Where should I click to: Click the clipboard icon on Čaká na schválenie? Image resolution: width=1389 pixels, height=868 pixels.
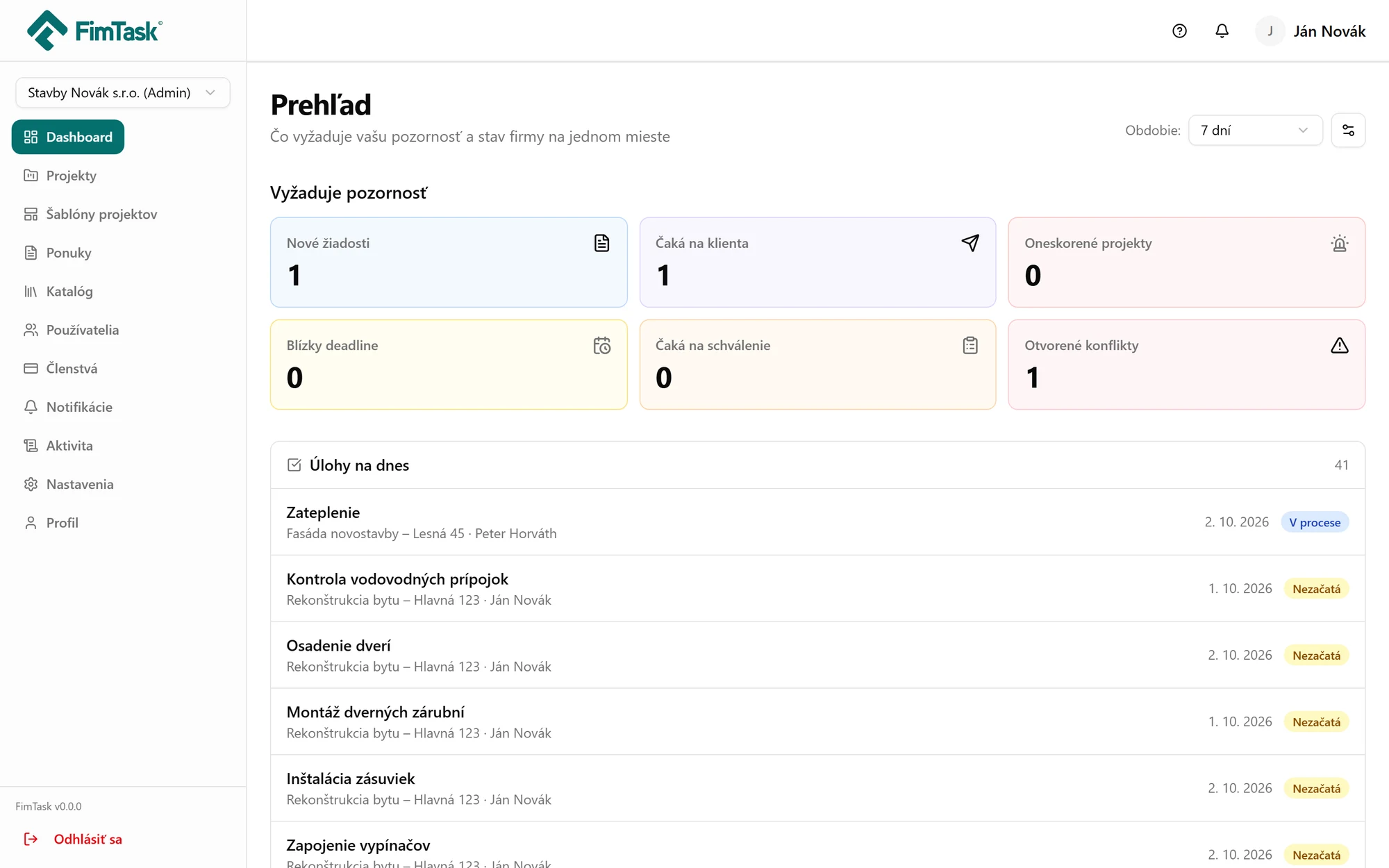970,345
